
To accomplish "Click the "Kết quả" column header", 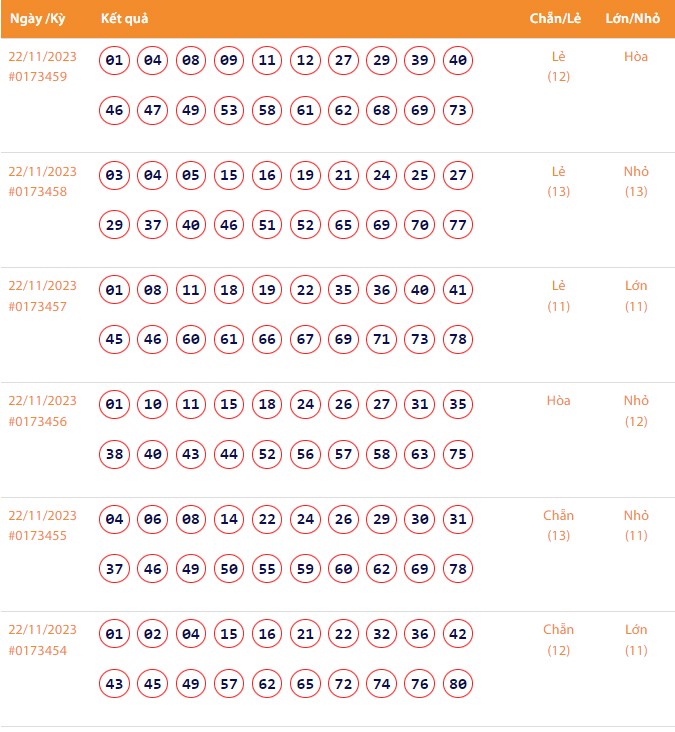I will click(x=125, y=19).
